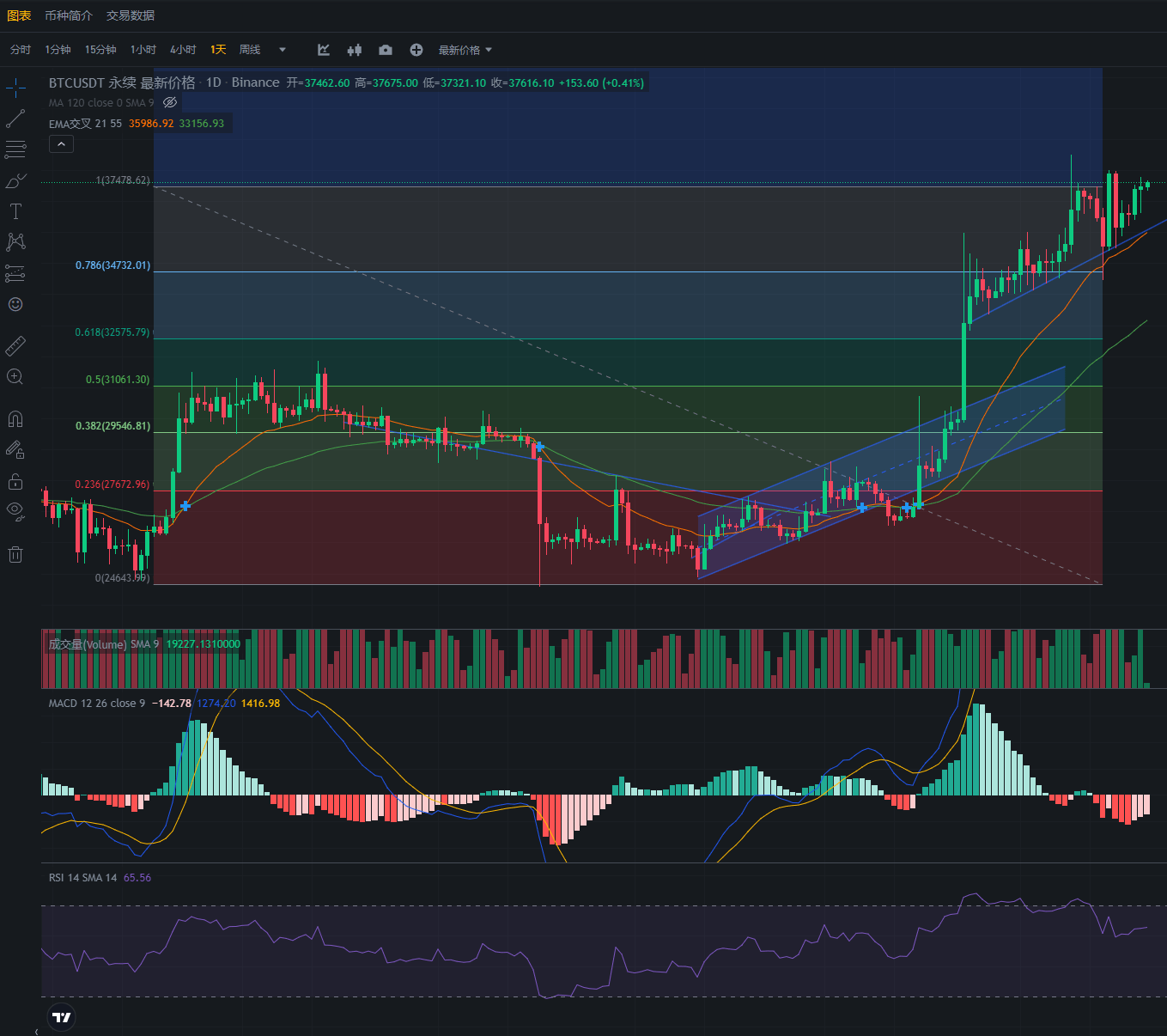Click the trash remove drawings icon

(x=15, y=554)
